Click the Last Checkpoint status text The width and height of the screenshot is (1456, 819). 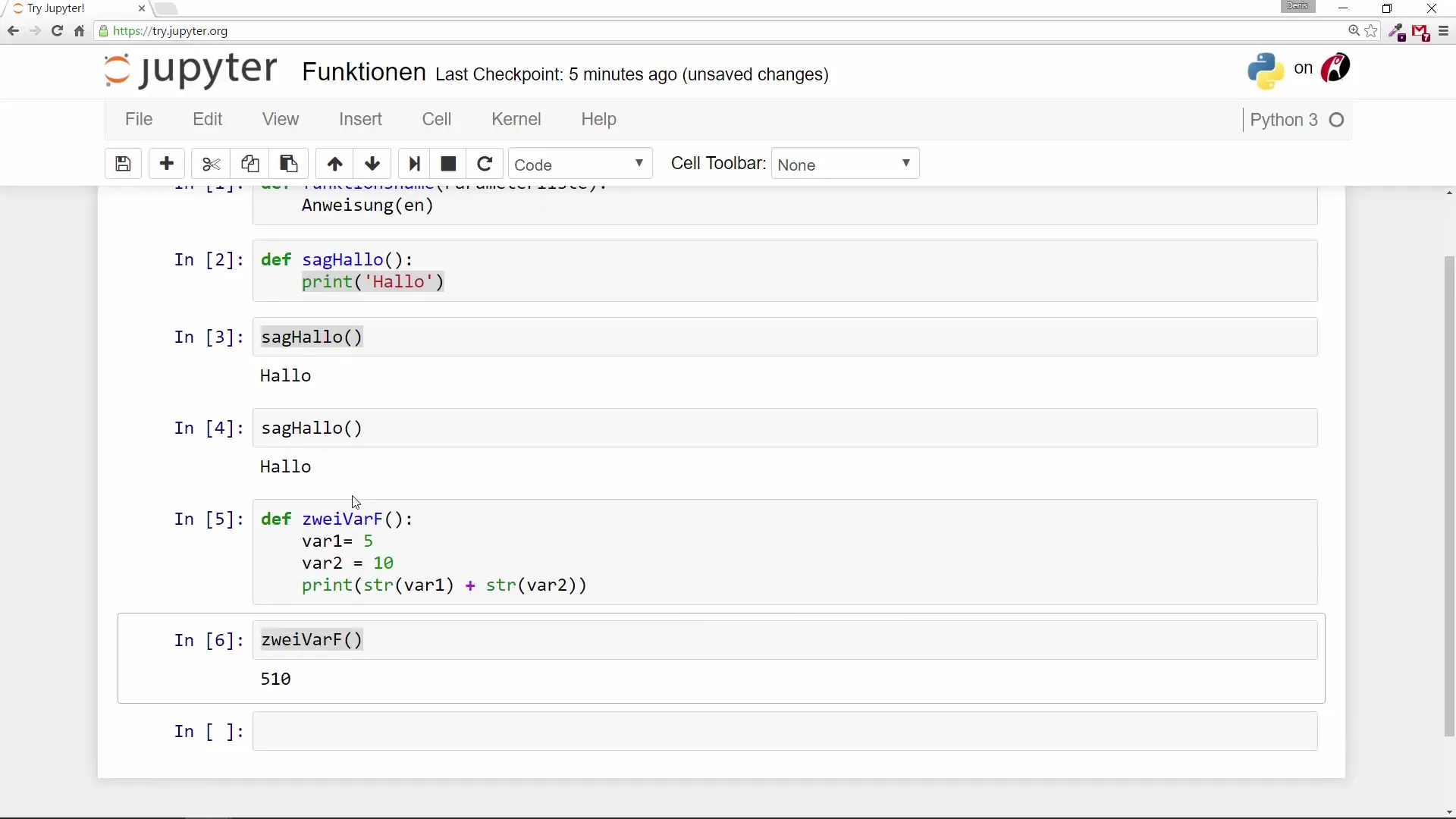[632, 74]
